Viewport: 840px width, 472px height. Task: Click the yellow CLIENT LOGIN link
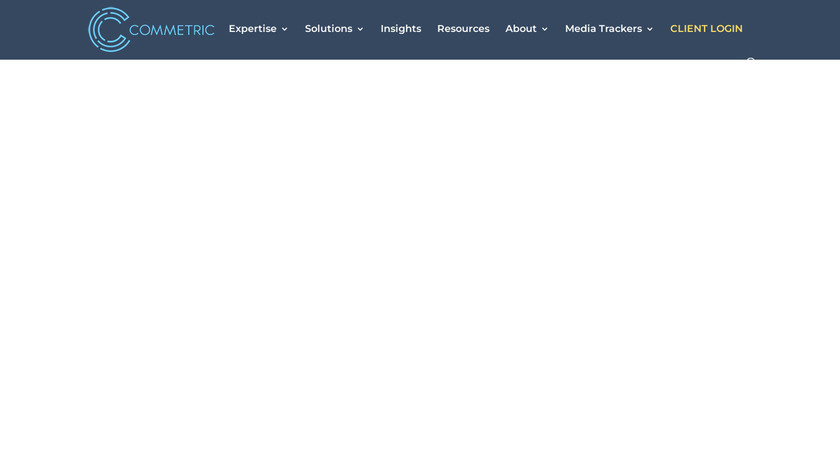[x=706, y=29]
